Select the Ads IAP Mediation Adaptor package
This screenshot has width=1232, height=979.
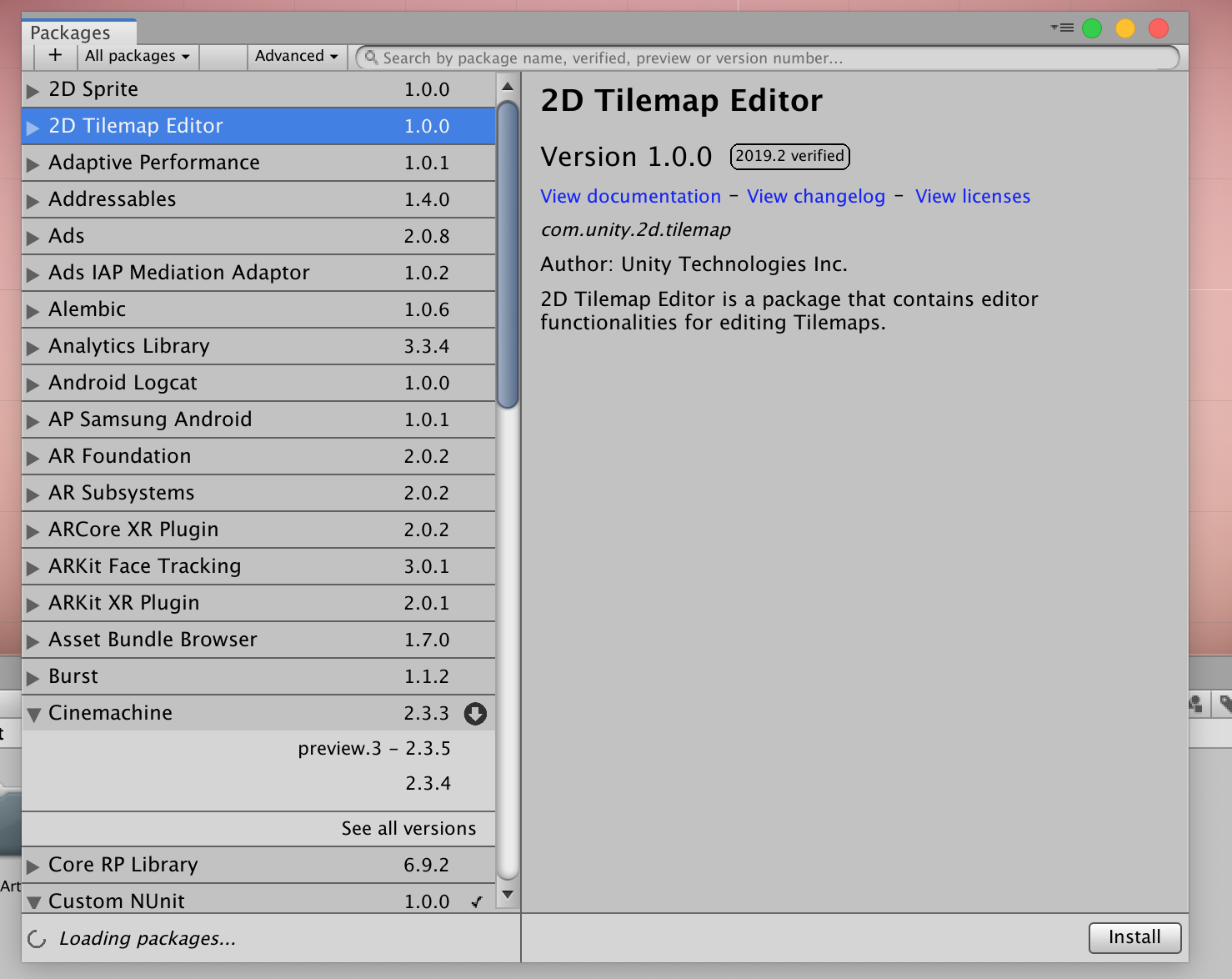(258, 273)
